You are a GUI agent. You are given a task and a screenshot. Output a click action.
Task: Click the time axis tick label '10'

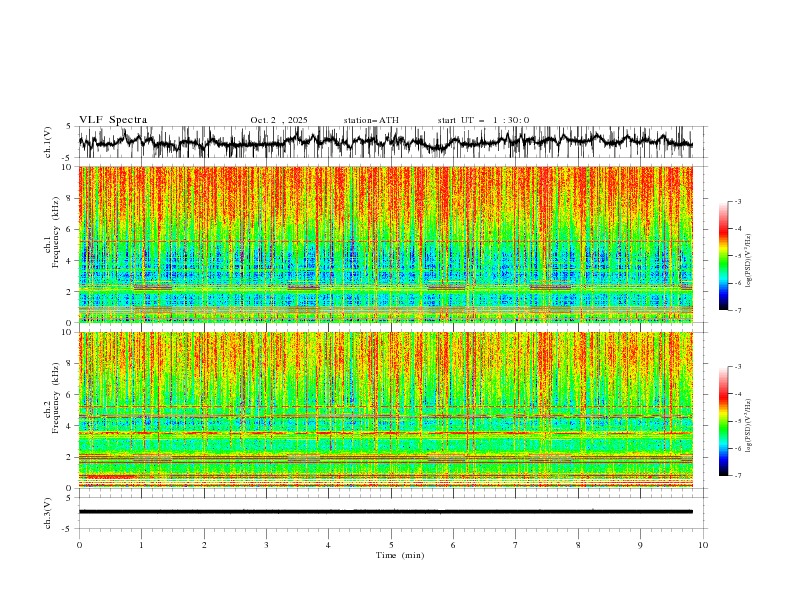(703, 545)
